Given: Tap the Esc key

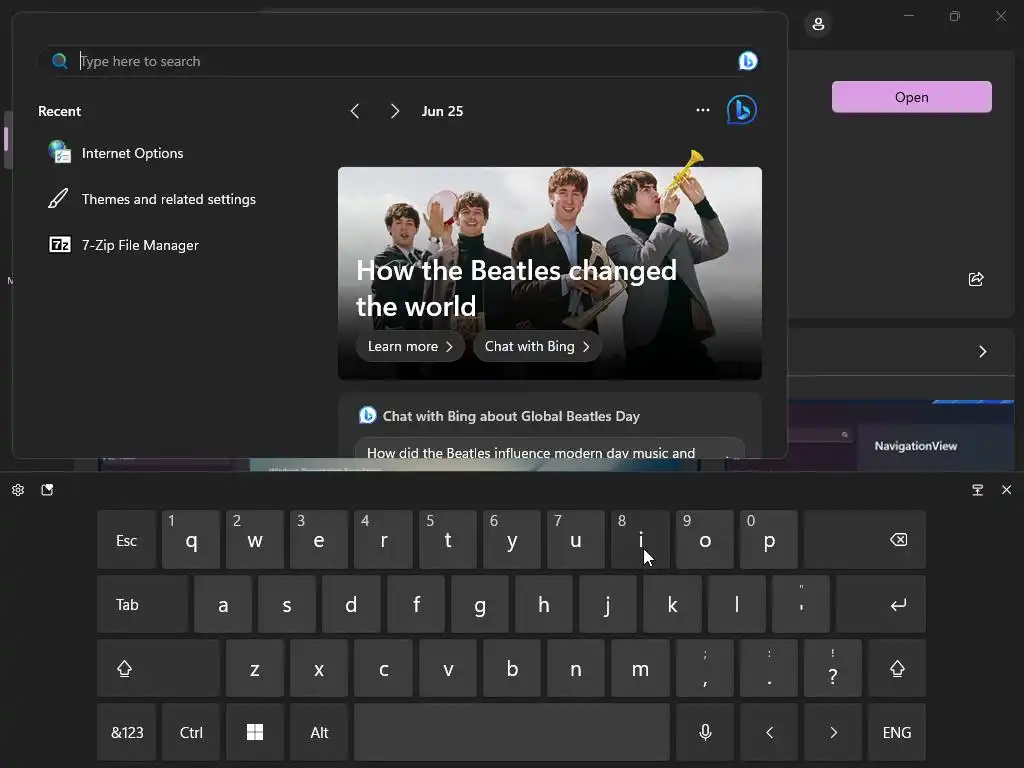Looking at the screenshot, I should tap(126, 539).
